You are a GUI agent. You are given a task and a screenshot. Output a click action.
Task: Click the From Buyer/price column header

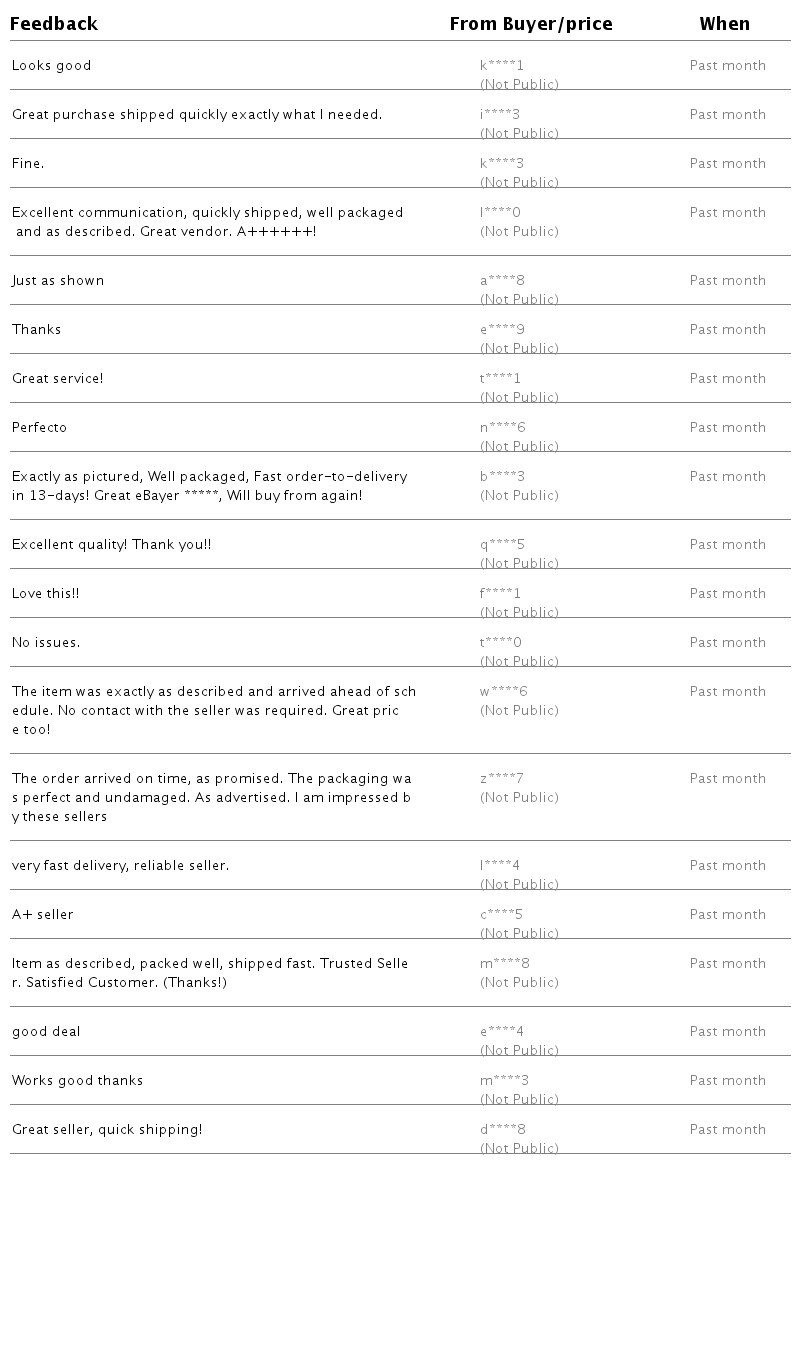[x=530, y=24]
